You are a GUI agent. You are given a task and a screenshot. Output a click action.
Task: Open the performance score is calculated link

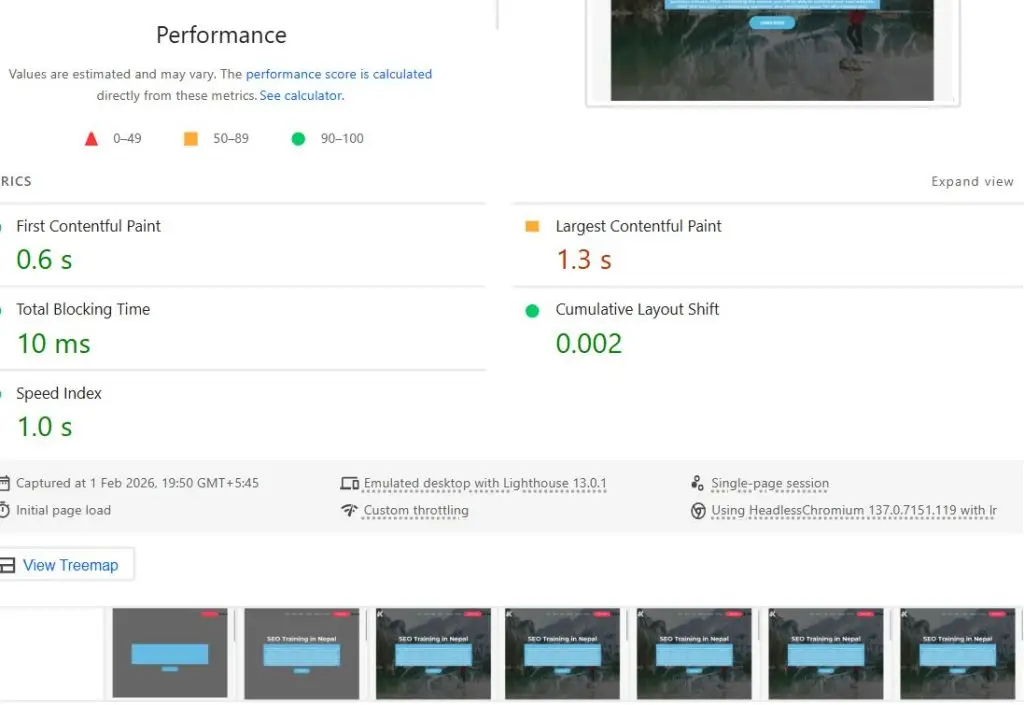[339, 73]
